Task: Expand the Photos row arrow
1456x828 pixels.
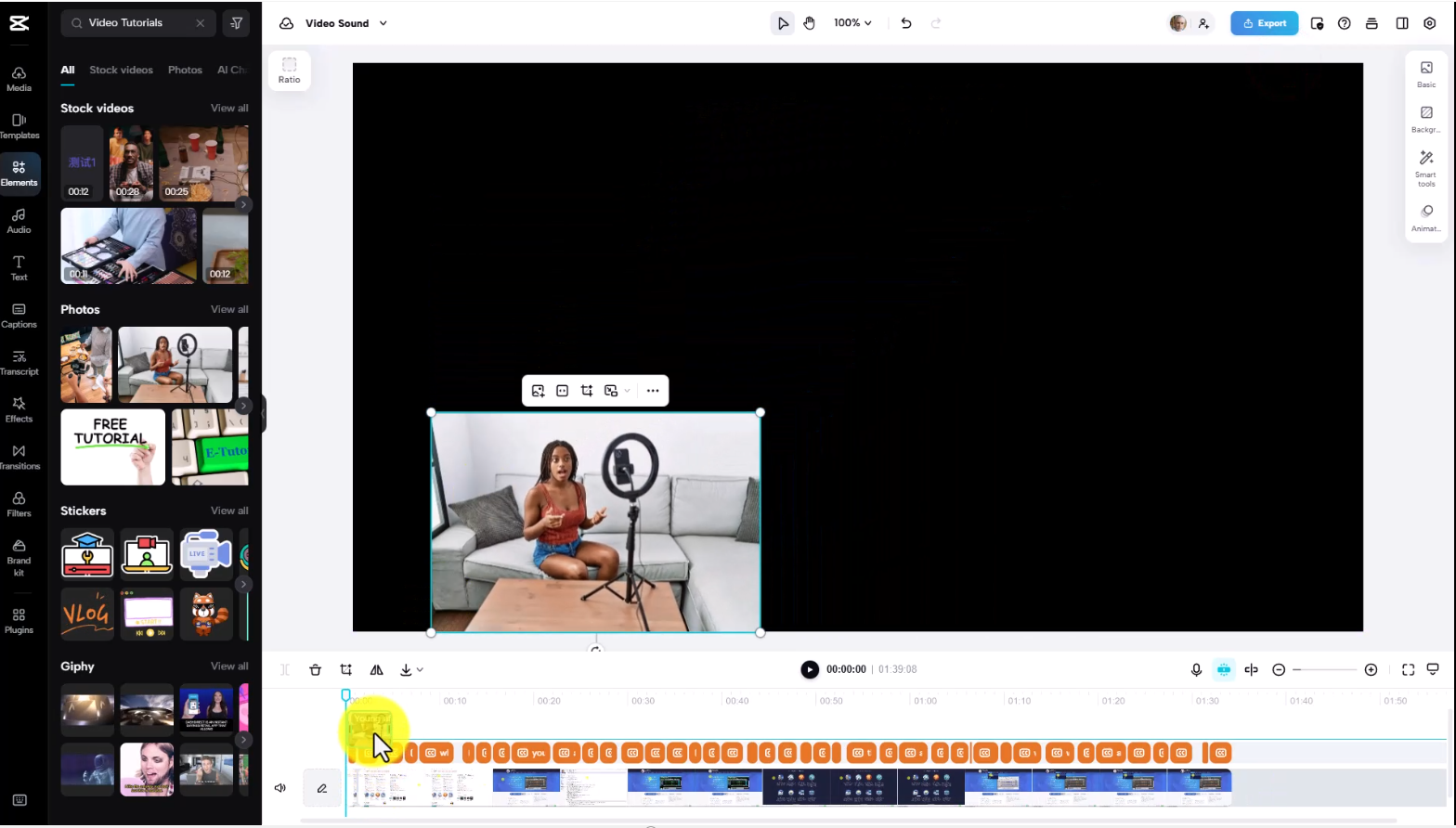Action: click(x=242, y=406)
